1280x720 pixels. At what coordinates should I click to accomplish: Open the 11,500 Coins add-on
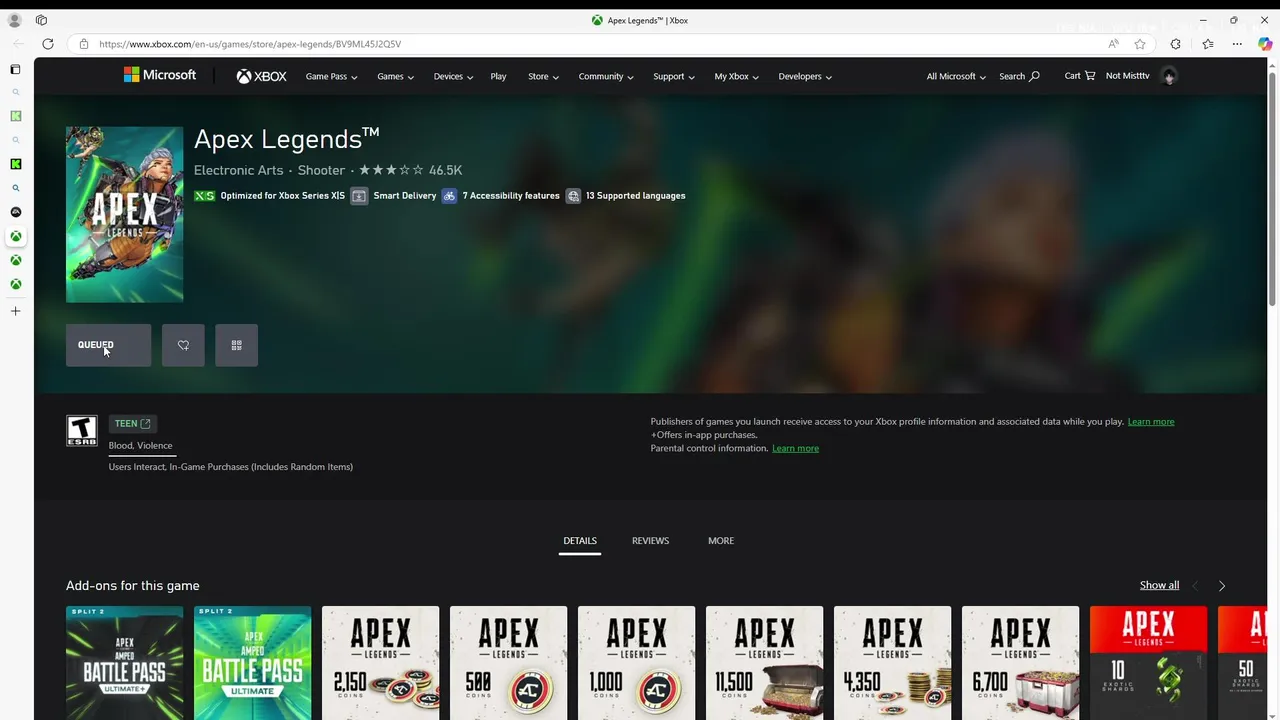(764, 663)
